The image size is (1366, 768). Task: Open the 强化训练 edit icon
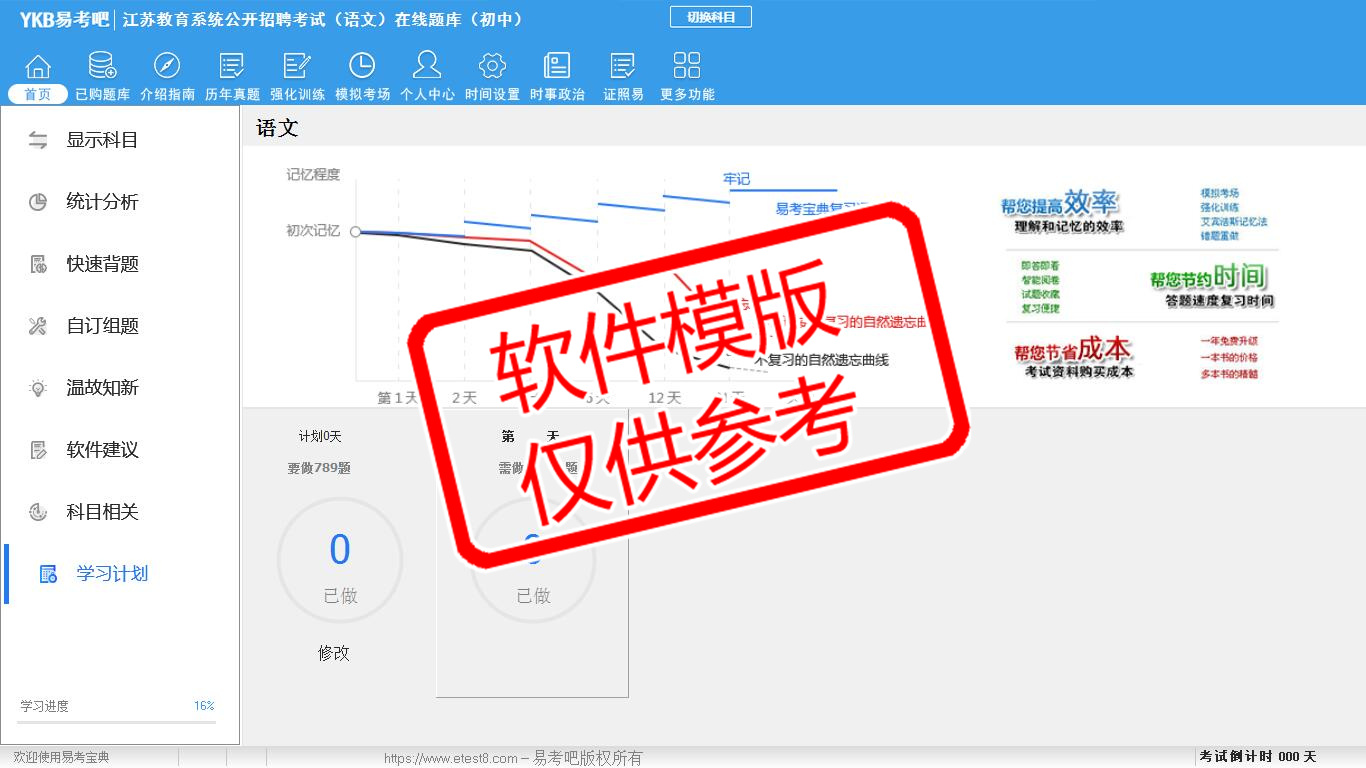pos(297,66)
